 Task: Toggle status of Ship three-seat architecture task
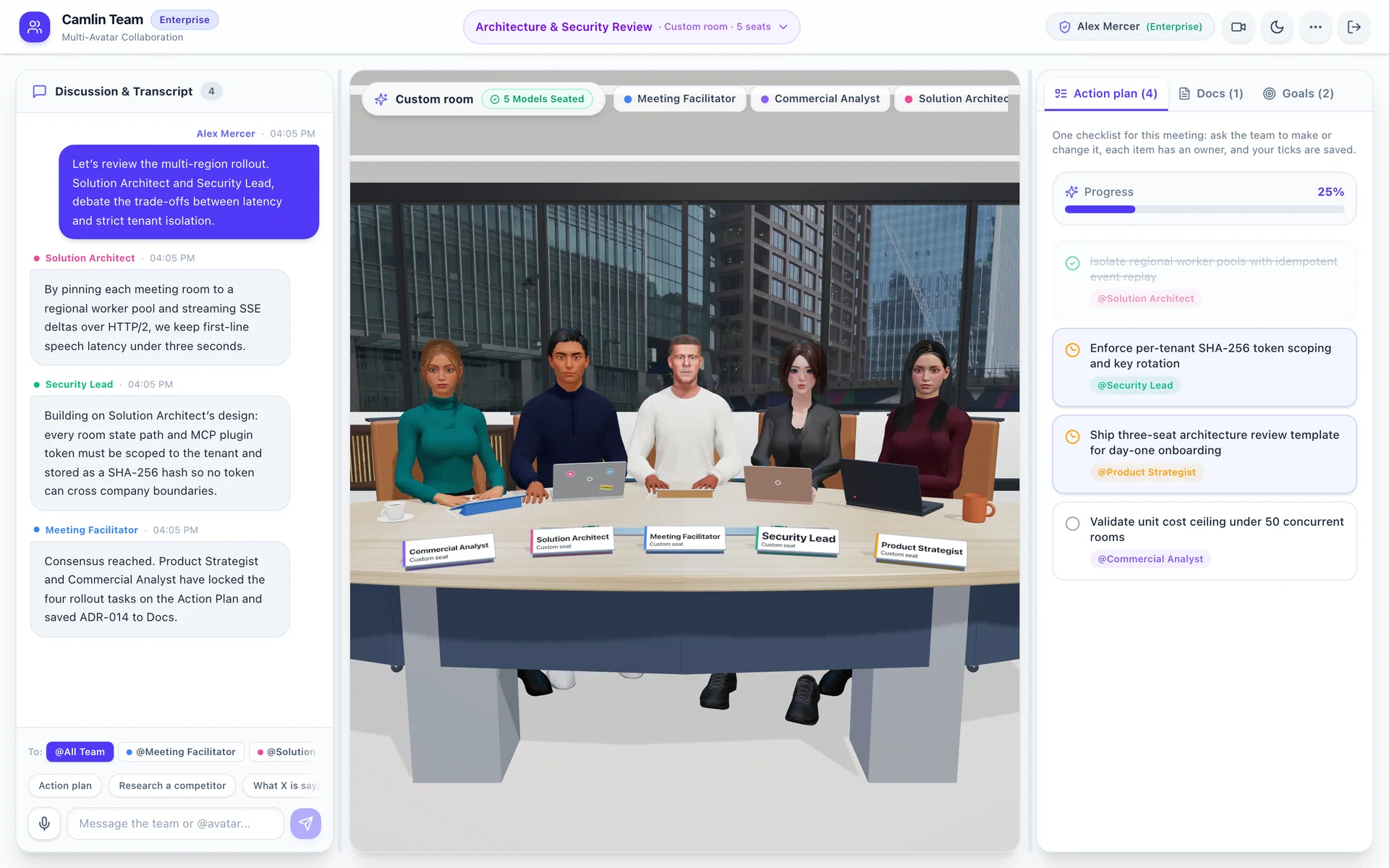click(1072, 437)
